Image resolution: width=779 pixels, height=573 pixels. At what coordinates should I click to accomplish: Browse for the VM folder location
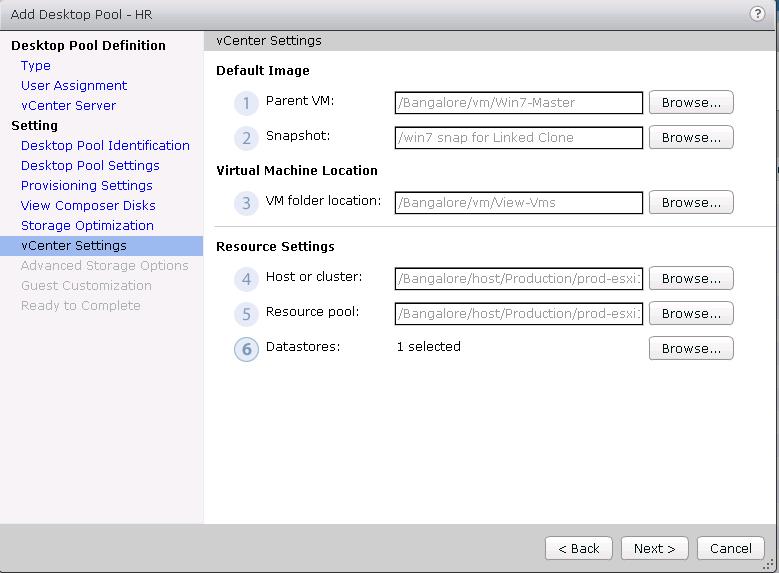click(691, 202)
